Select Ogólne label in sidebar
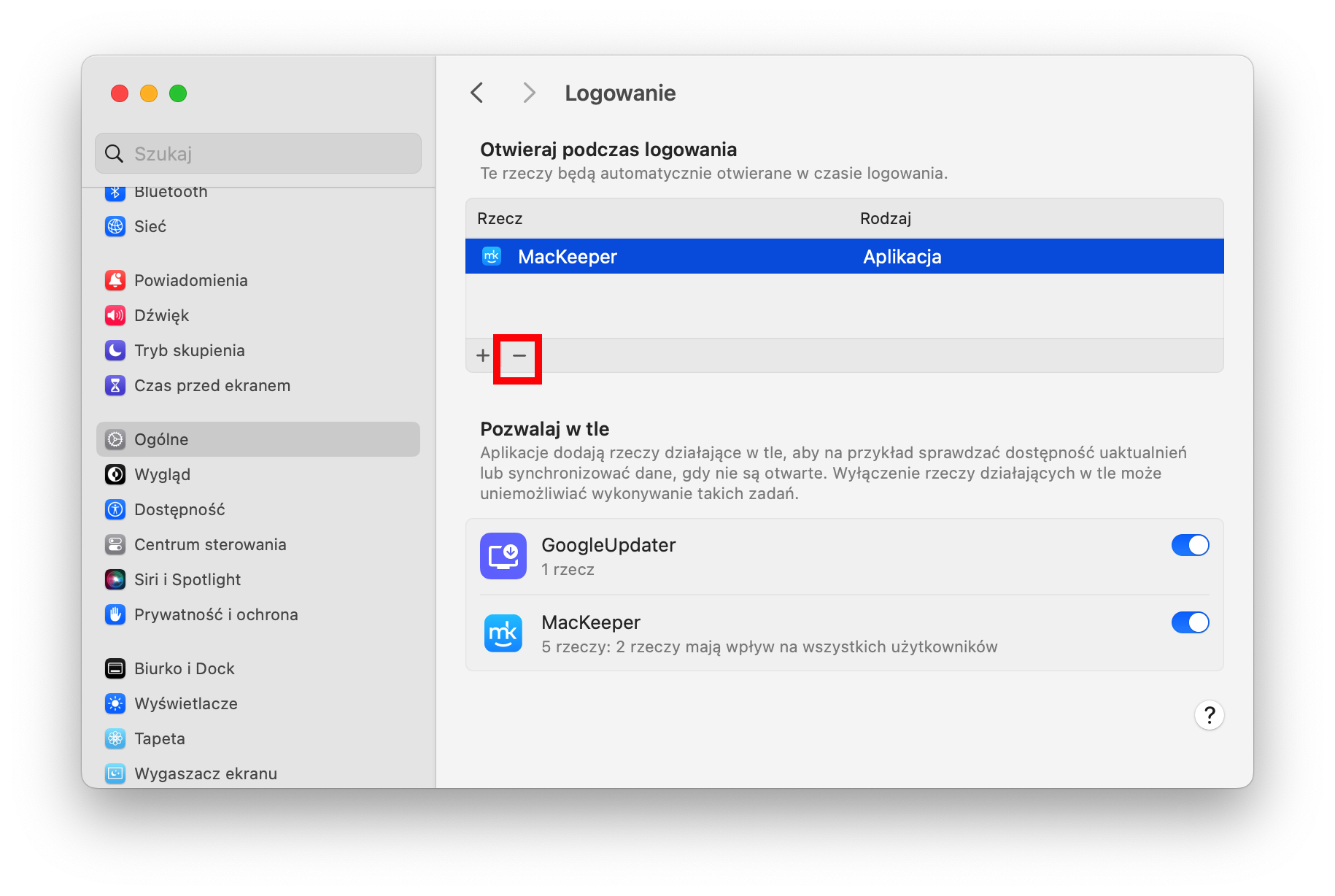The image size is (1335, 896). 161,439
